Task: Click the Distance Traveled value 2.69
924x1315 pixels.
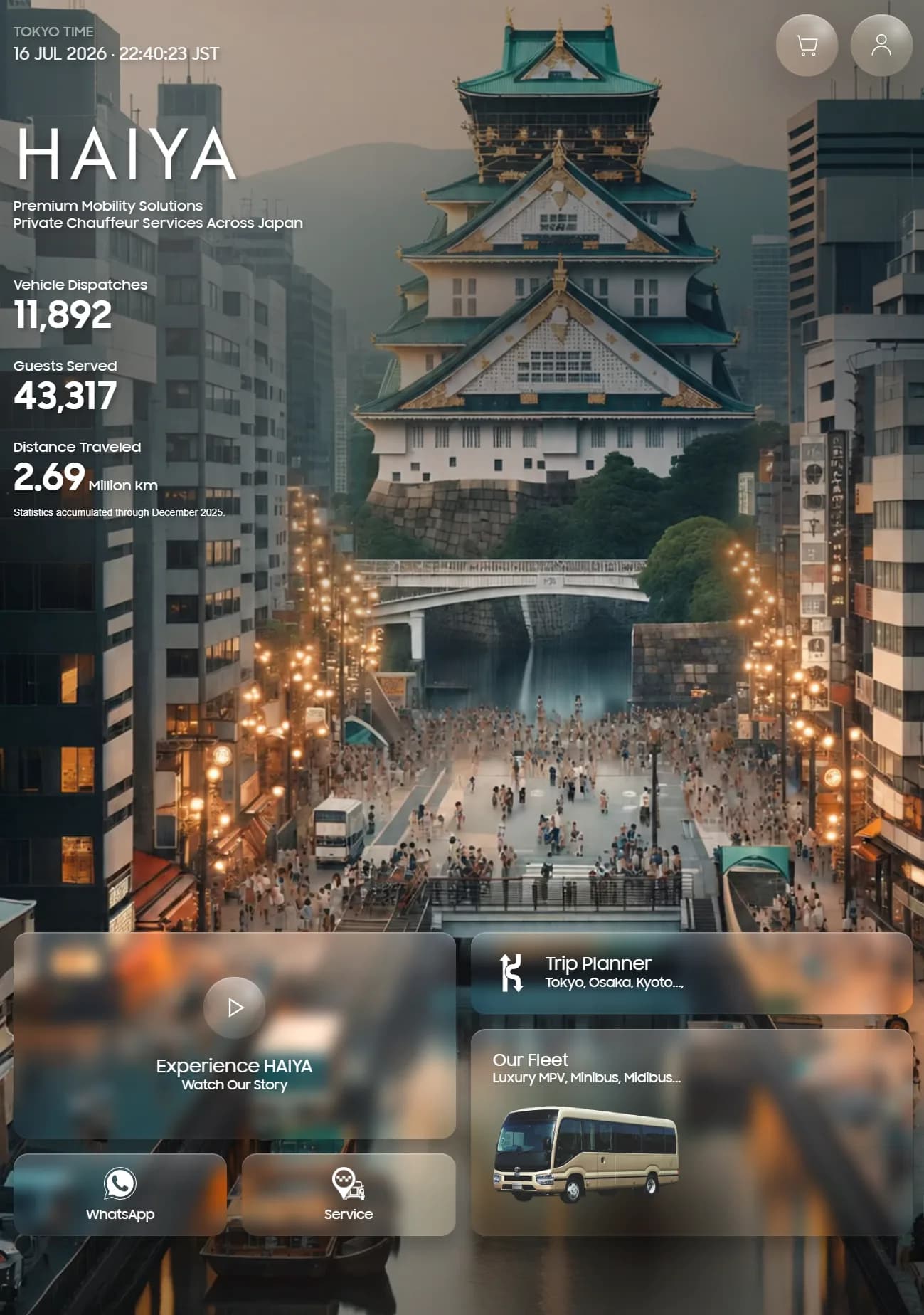Action: coord(49,477)
